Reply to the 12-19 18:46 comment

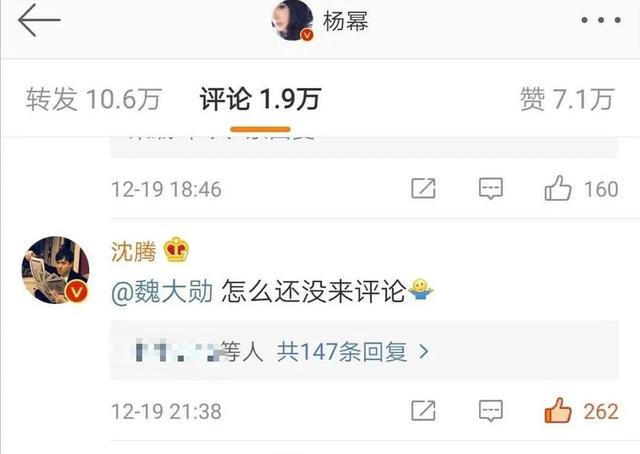pyautogui.click(x=491, y=189)
